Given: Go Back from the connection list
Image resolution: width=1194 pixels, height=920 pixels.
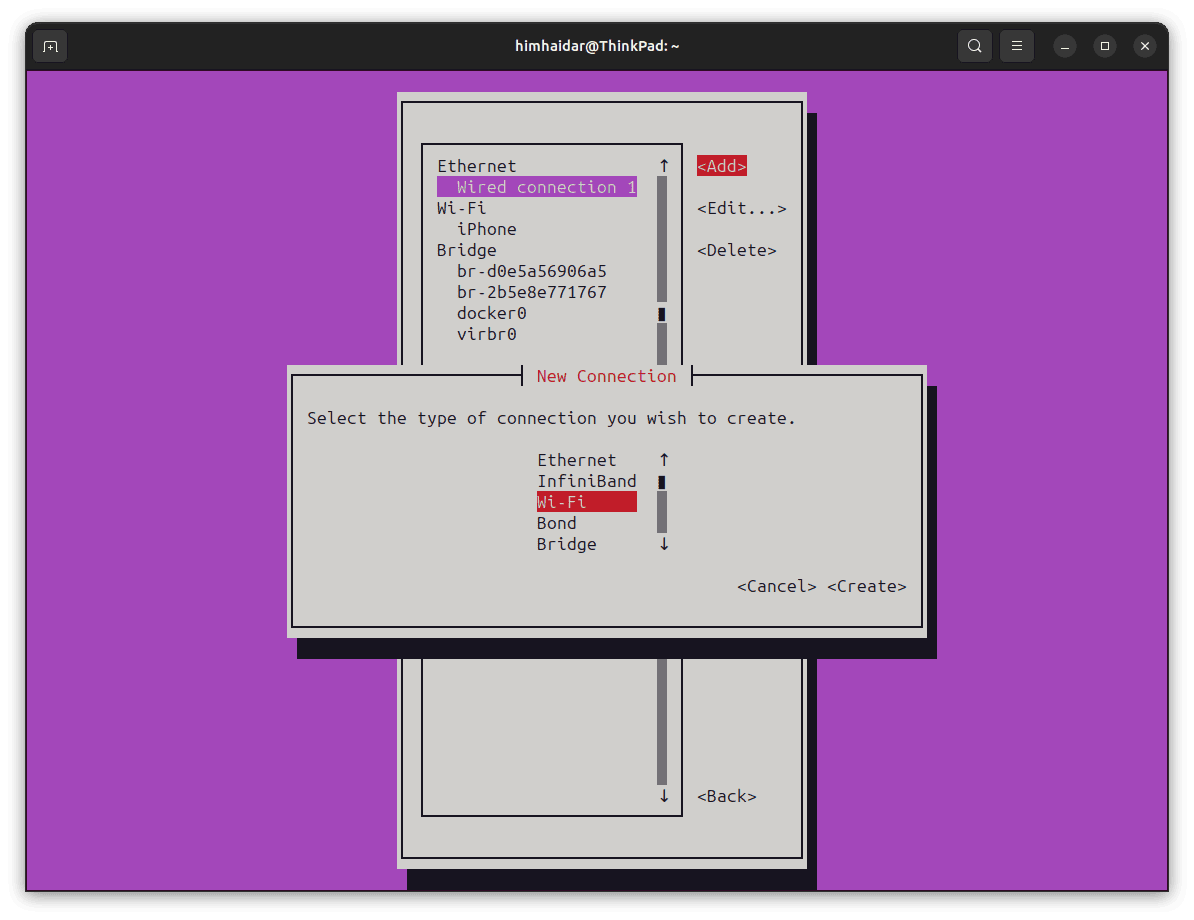Looking at the screenshot, I should 726,796.
